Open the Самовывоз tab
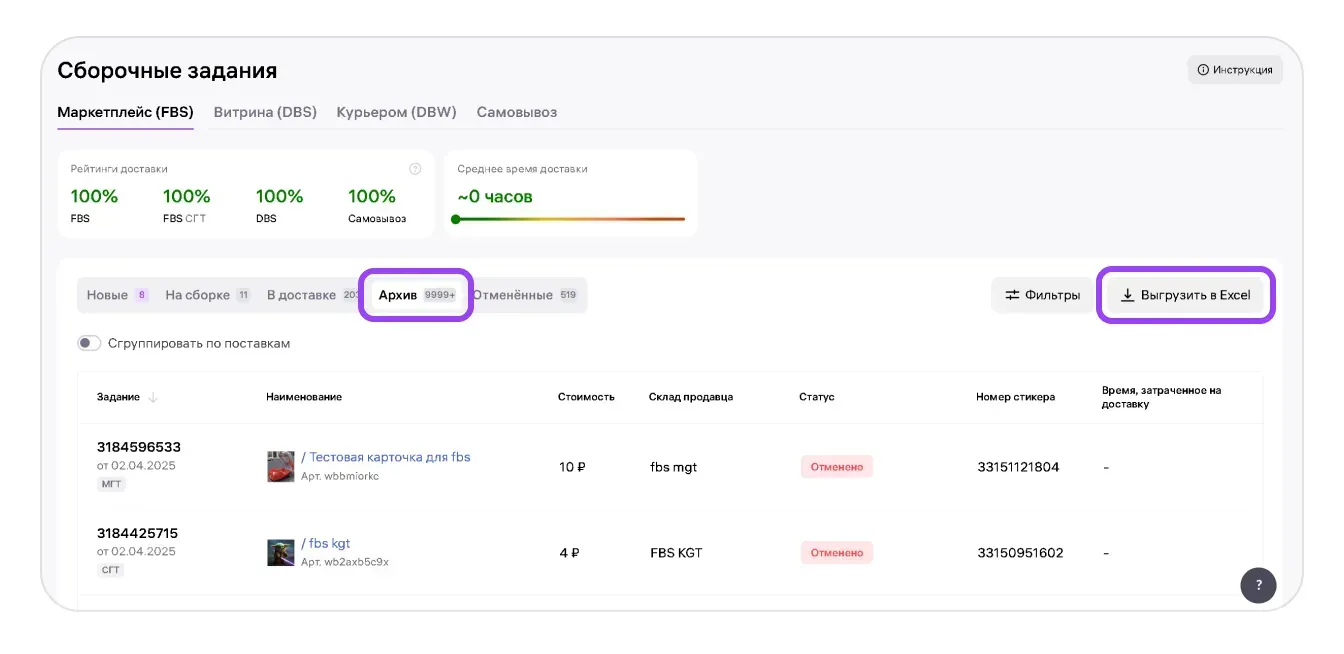The image size is (1344, 654). [x=516, y=112]
